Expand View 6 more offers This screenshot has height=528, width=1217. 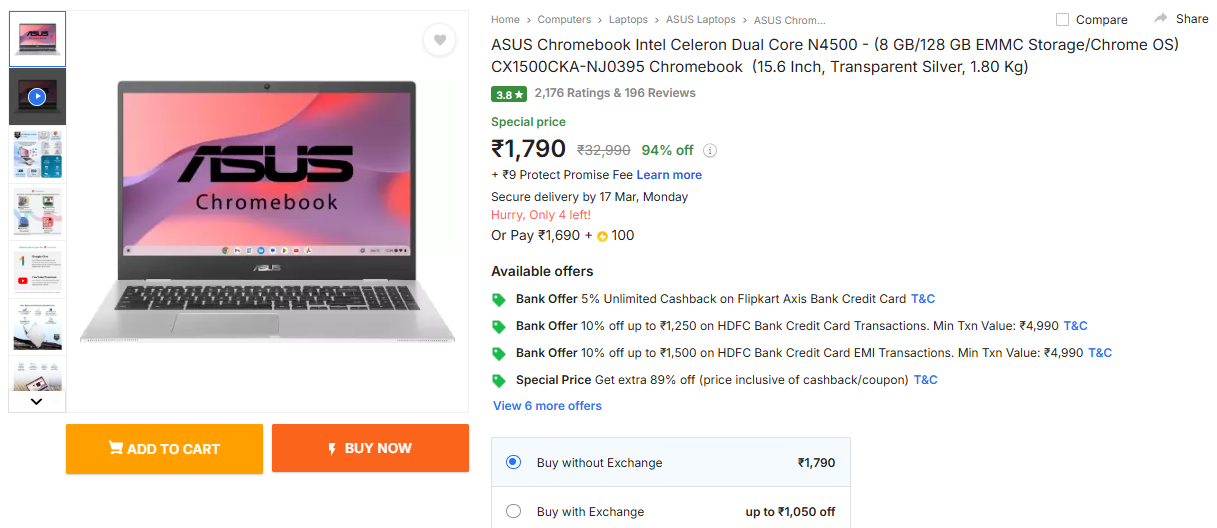click(547, 406)
